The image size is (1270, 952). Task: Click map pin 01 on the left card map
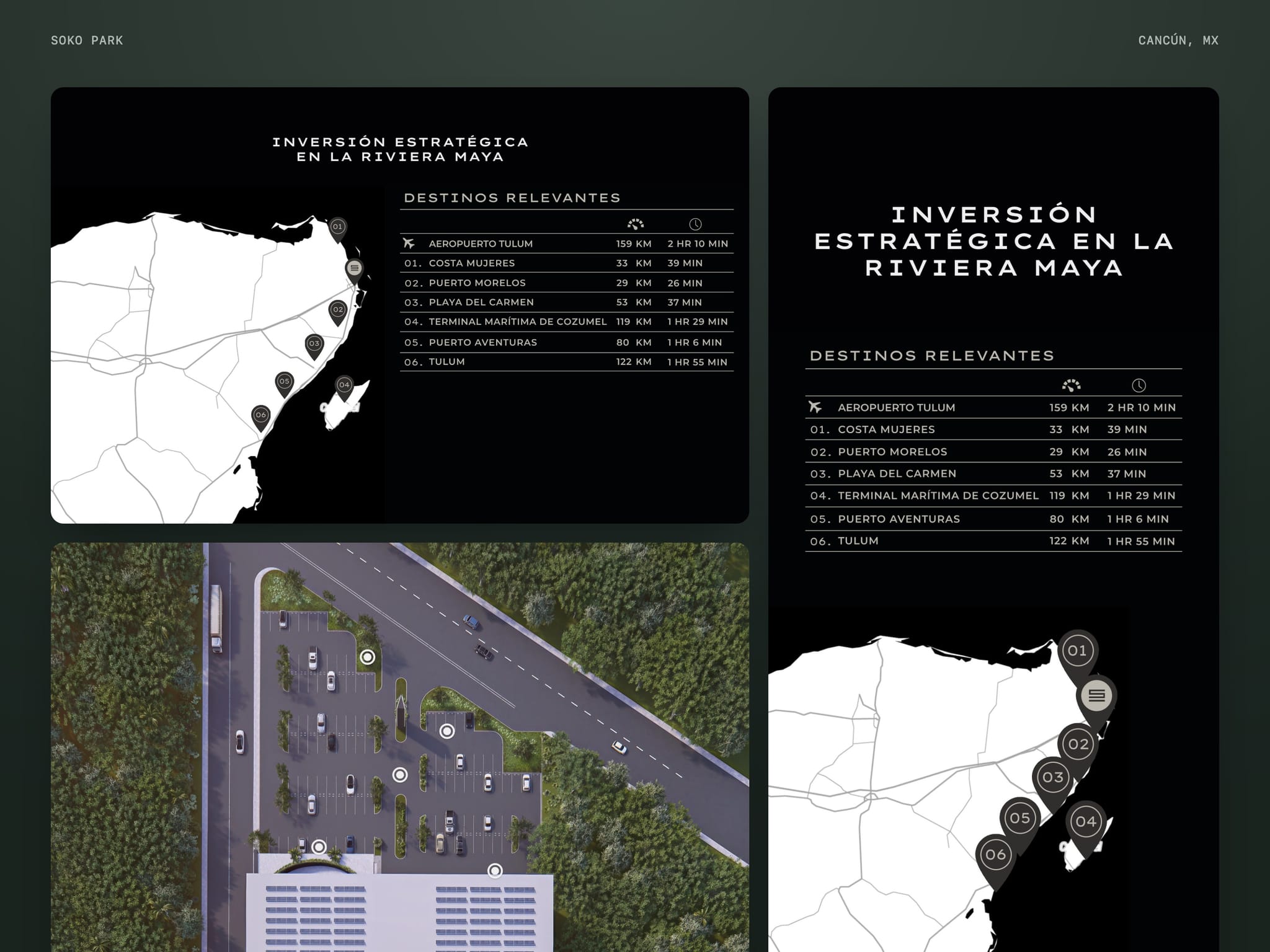pos(337,229)
